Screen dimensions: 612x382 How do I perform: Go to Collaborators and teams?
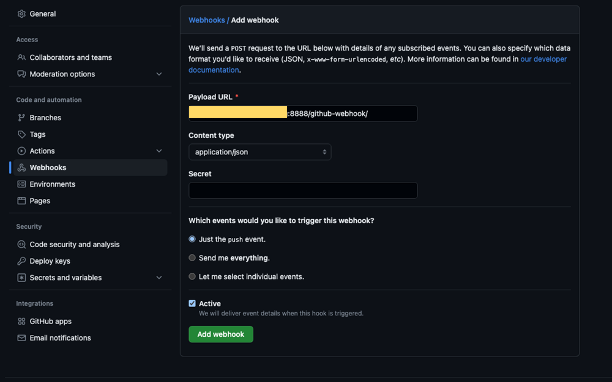(x=70, y=57)
